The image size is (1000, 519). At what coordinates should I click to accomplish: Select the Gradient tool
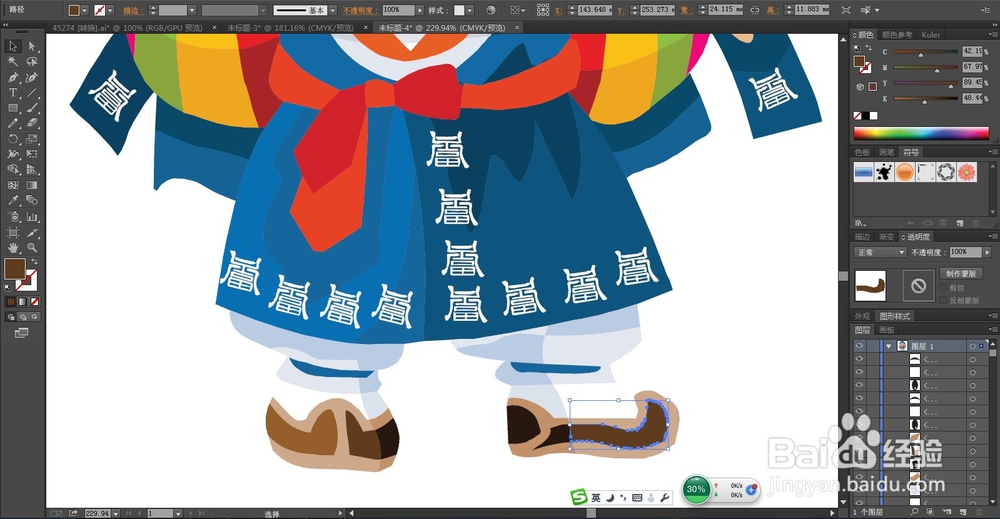point(31,185)
